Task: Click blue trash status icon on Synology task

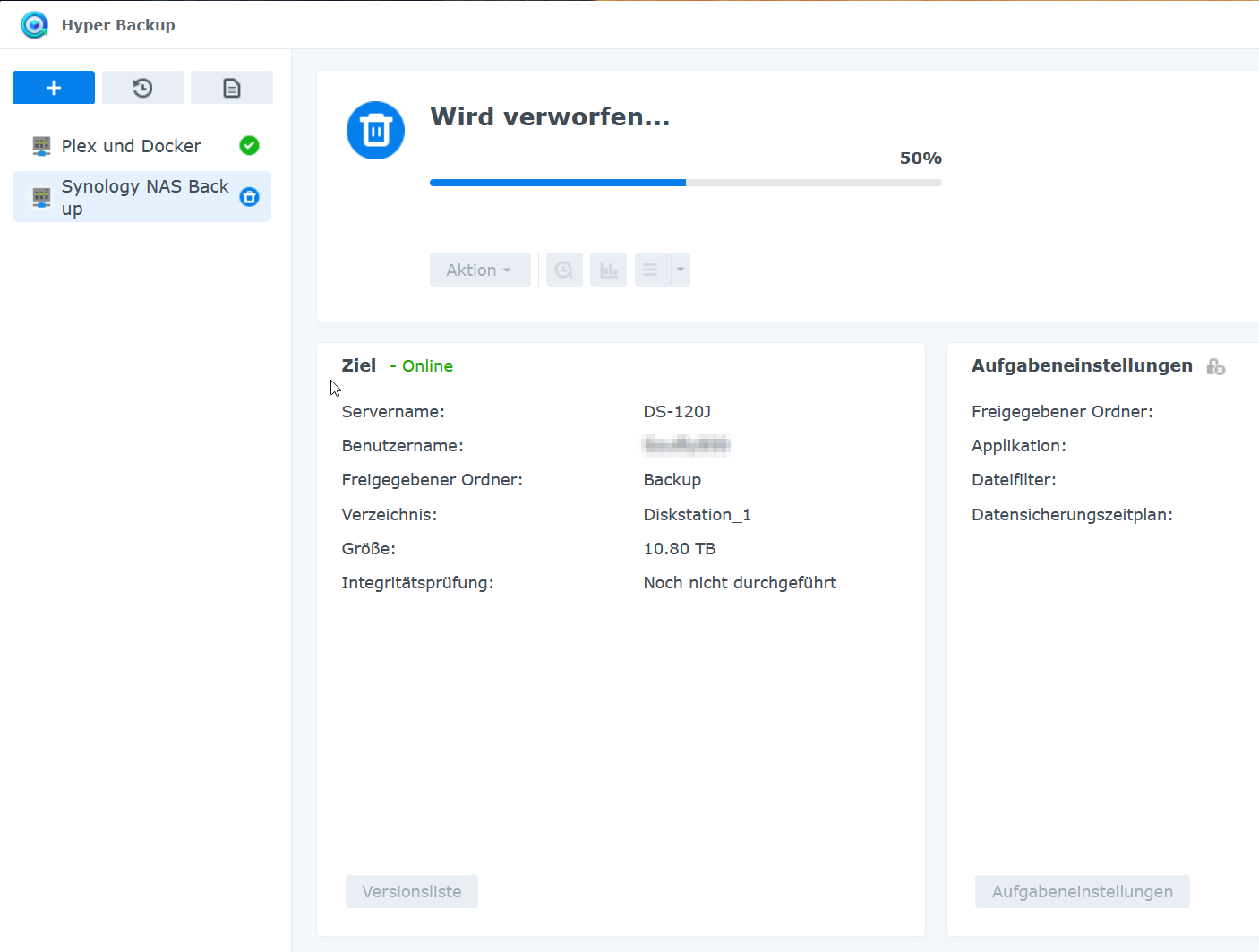Action: click(x=250, y=197)
